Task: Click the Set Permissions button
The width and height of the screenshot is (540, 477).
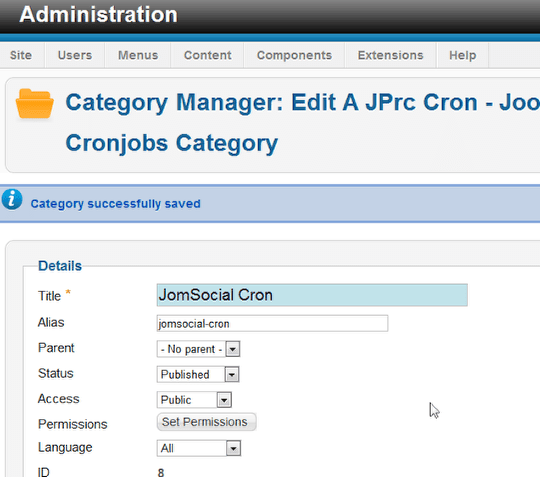Action: 206,422
